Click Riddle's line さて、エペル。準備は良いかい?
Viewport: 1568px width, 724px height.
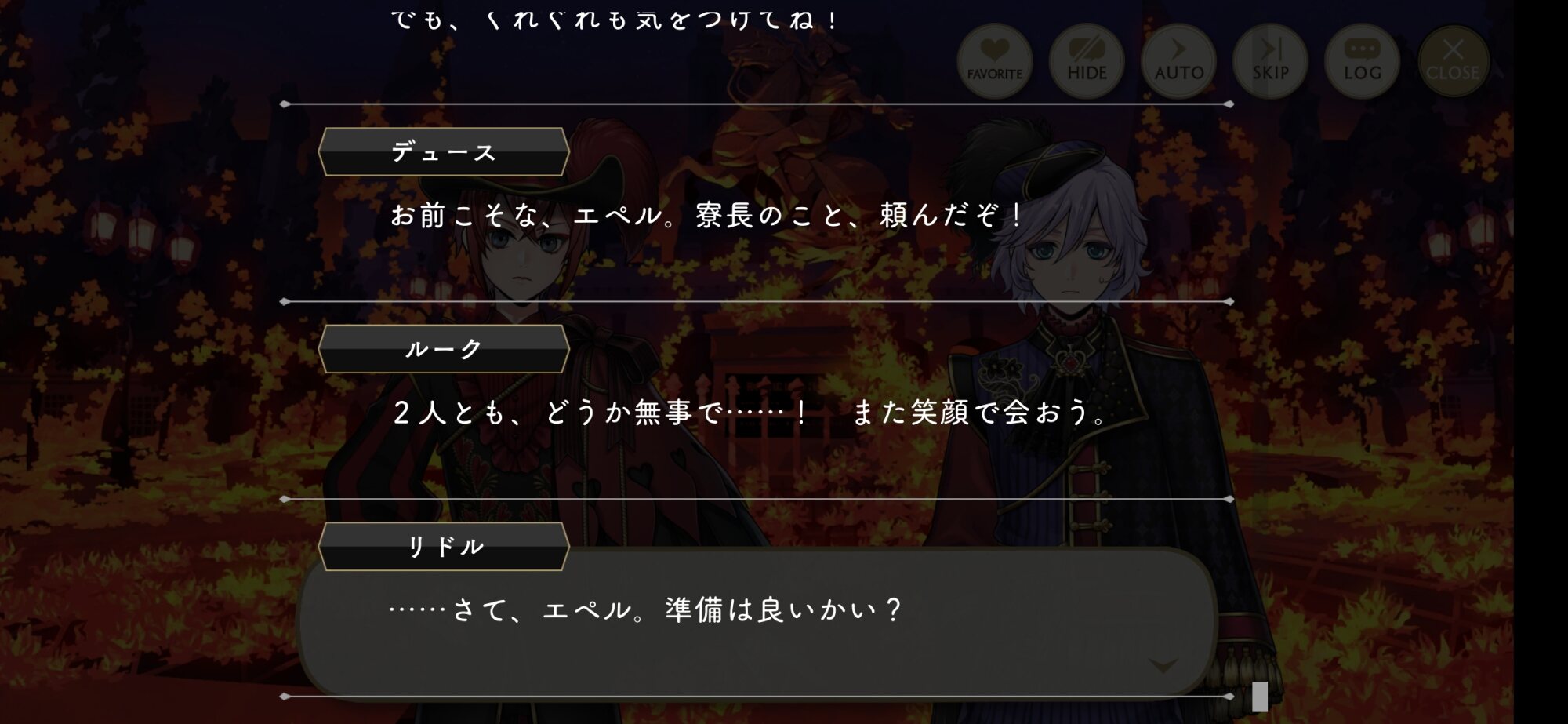click(646, 609)
